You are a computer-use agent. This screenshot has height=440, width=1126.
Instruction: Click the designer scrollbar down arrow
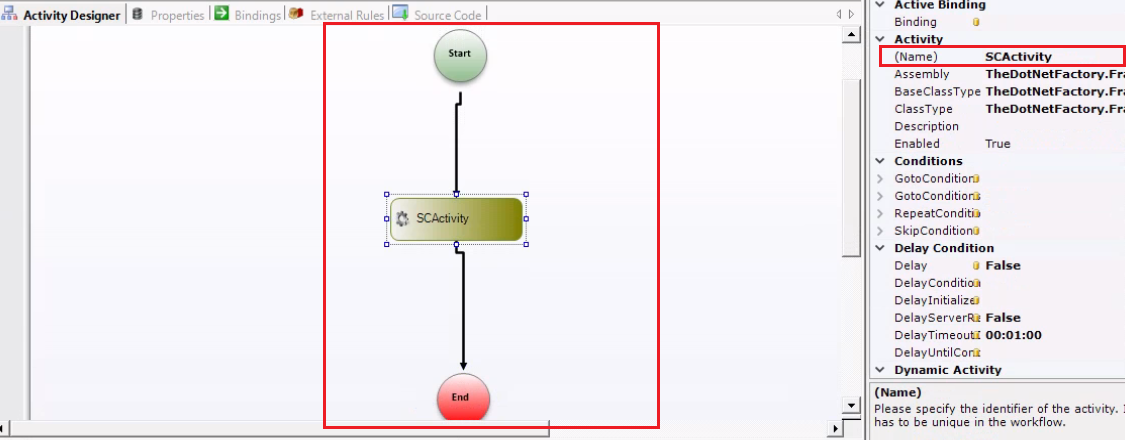click(x=851, y=406)
